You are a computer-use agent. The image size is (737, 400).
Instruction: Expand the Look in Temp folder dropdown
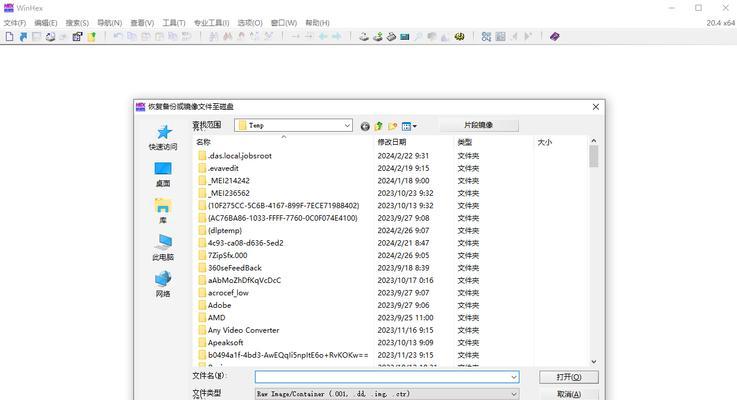coord(347,125)
